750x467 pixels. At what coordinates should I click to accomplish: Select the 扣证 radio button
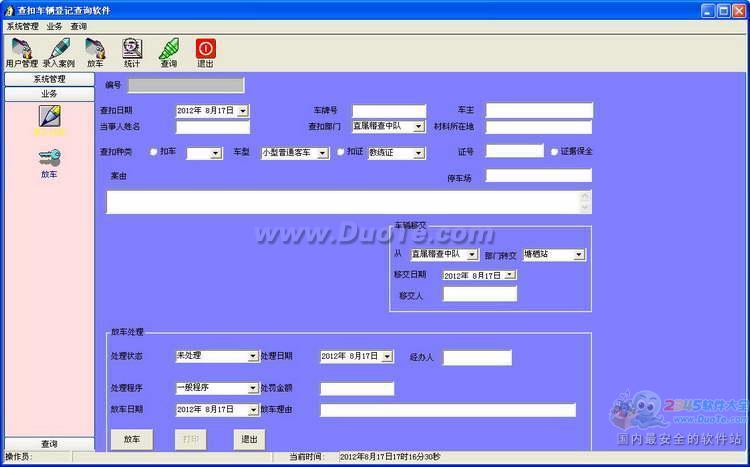(340, 153)
